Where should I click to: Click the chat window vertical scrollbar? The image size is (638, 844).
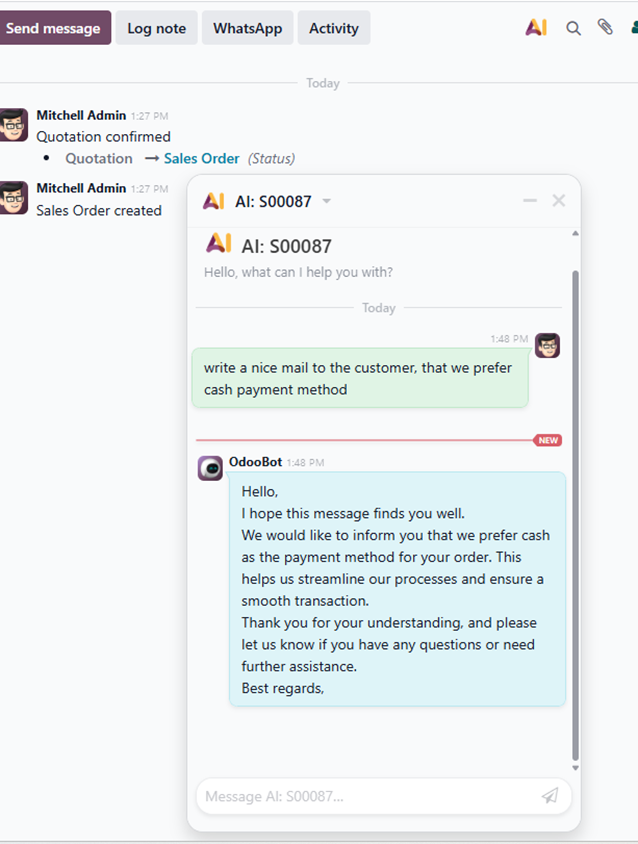[x=575, y=500]
